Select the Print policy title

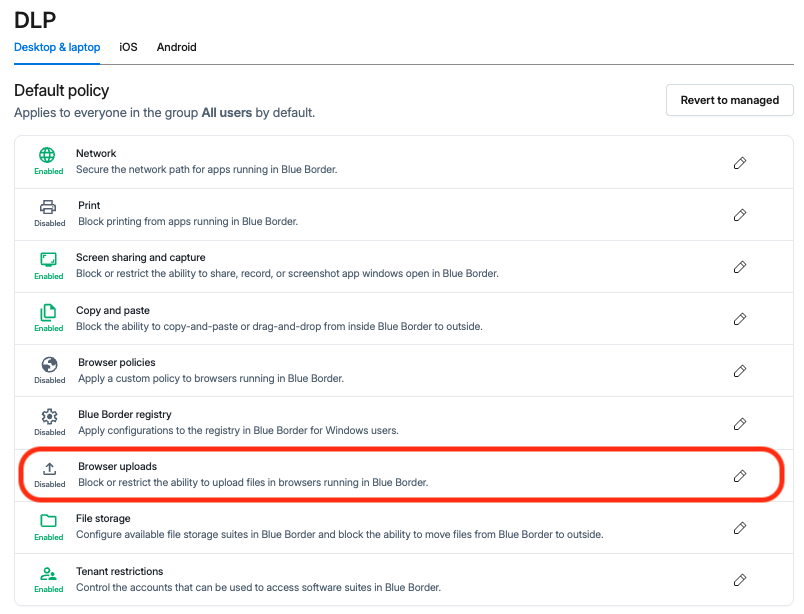(89, 205)
